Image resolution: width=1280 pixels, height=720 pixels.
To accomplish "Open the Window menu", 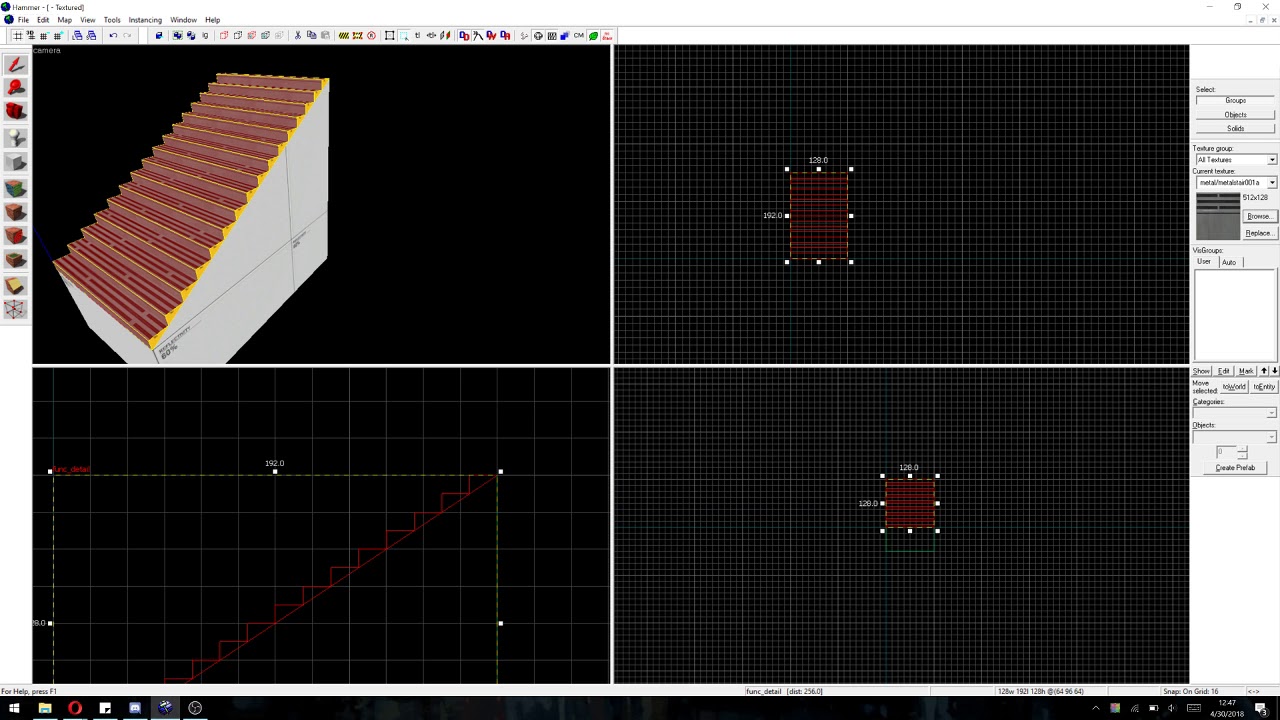I will pyautogui.click(x=183, y=20).
